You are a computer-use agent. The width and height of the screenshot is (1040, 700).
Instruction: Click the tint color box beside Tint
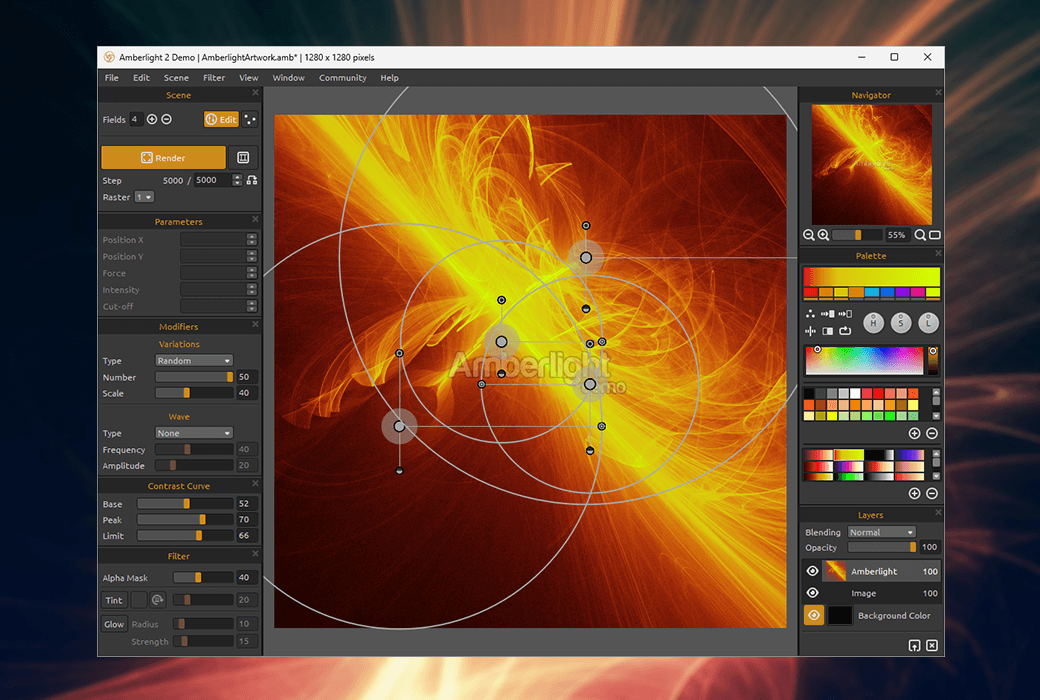pos(138,600)
